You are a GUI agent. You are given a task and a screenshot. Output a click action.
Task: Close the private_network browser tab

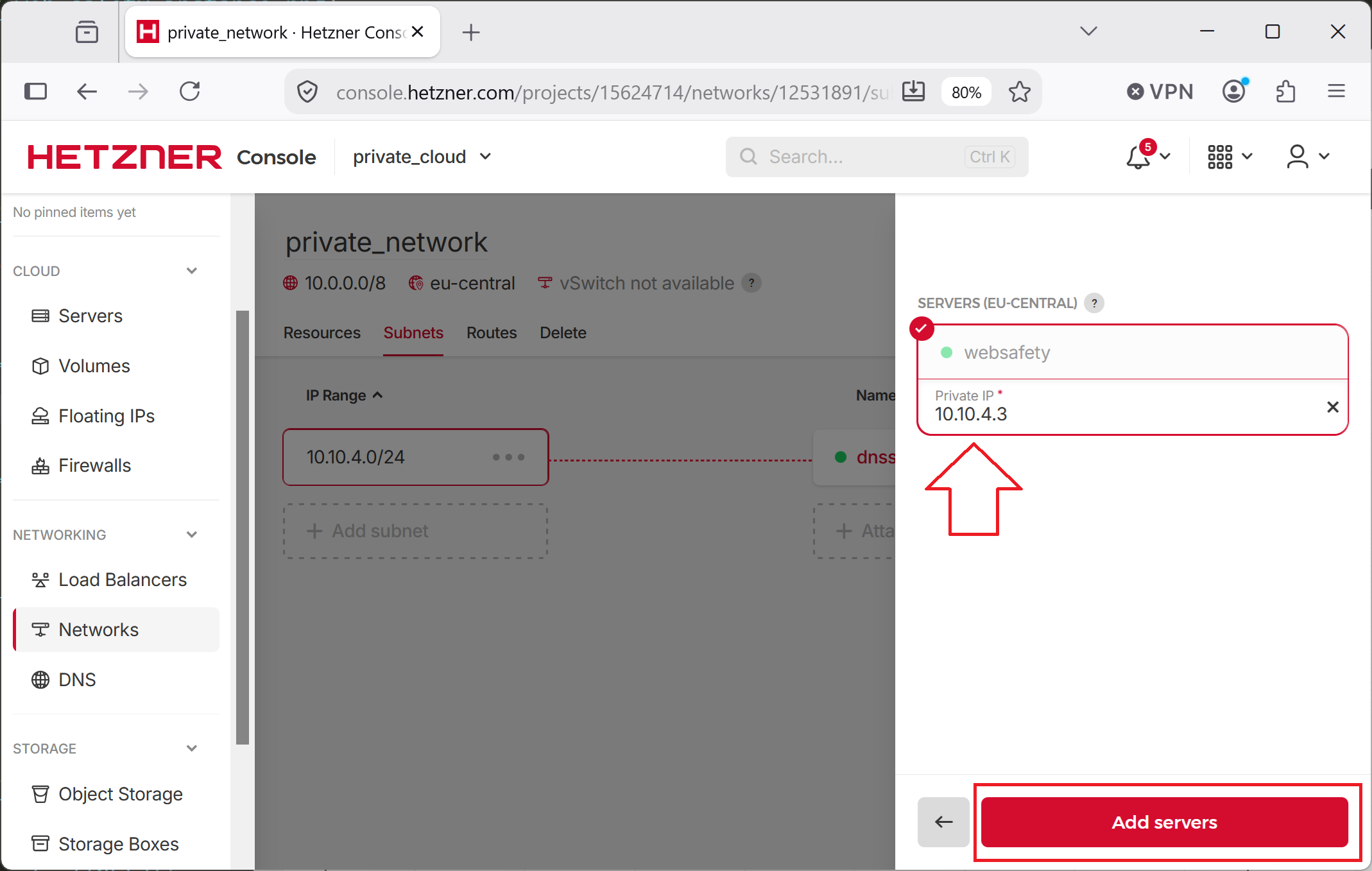(418, 31)
